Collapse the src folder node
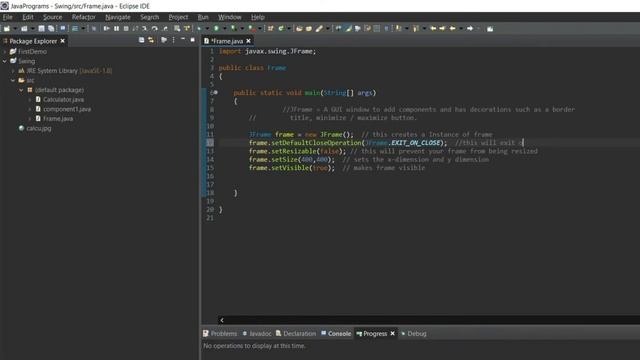The width and height of the screenshot is (640, 360). (13, 80)
